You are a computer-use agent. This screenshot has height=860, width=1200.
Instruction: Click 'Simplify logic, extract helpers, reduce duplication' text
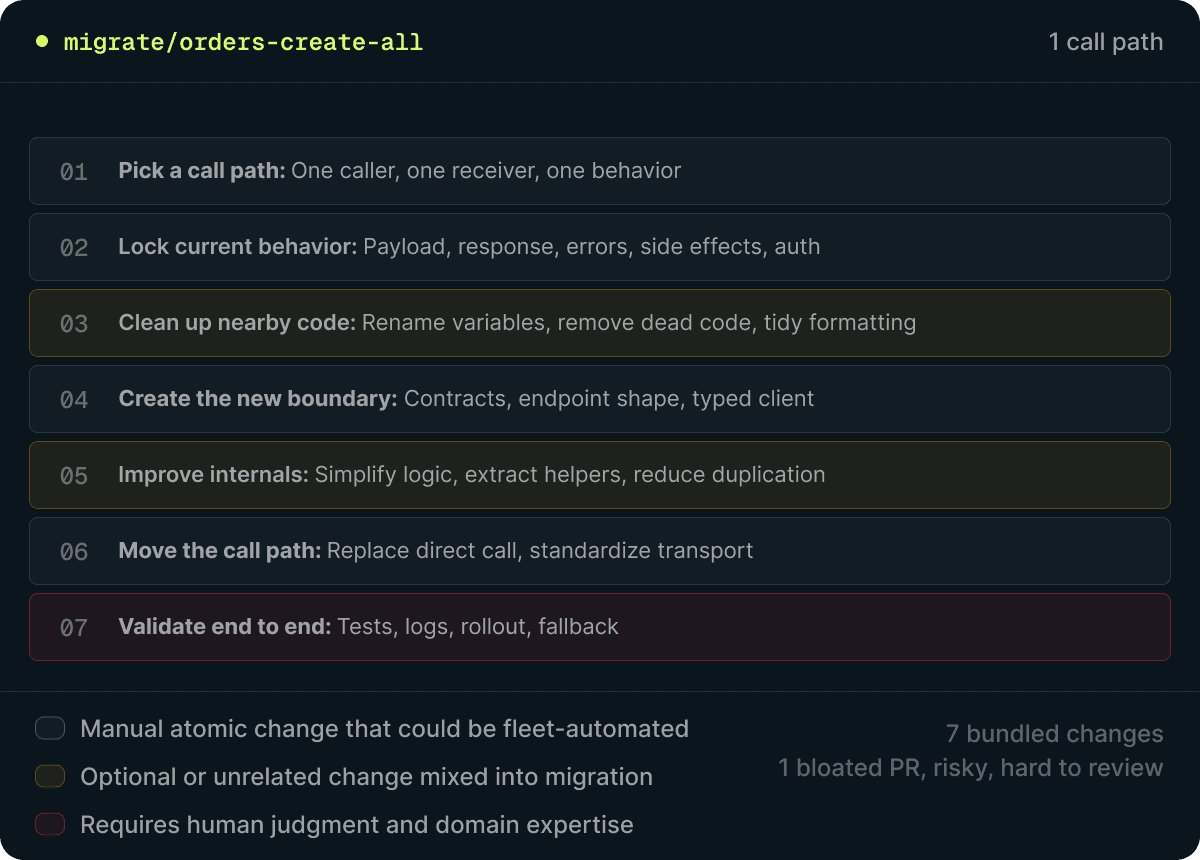point(570,475)
